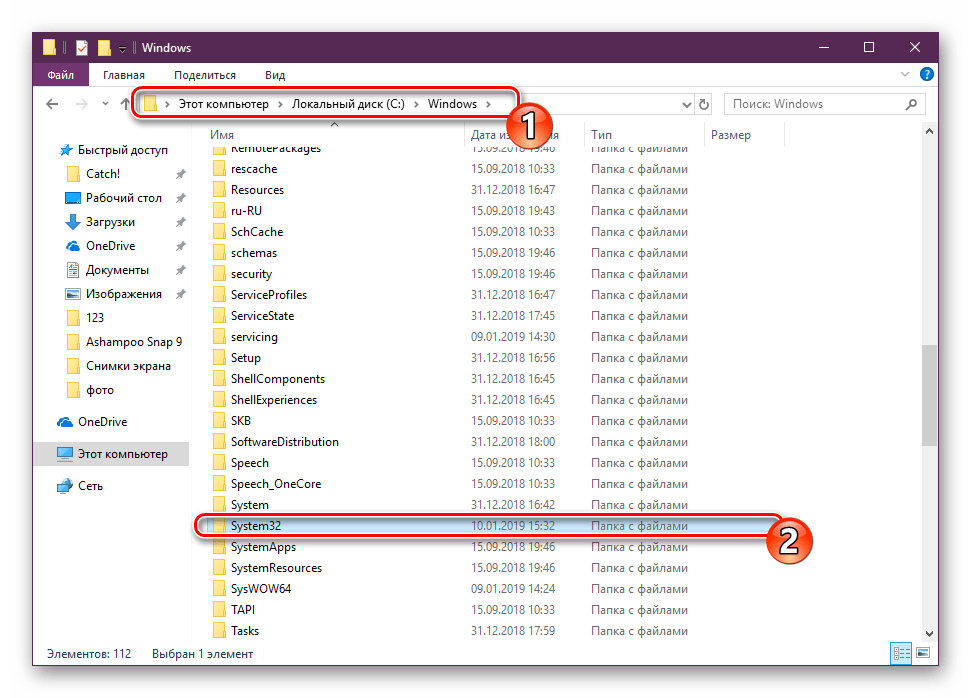
Task: Click the Back navigation arrow
Action: [53, 104]
